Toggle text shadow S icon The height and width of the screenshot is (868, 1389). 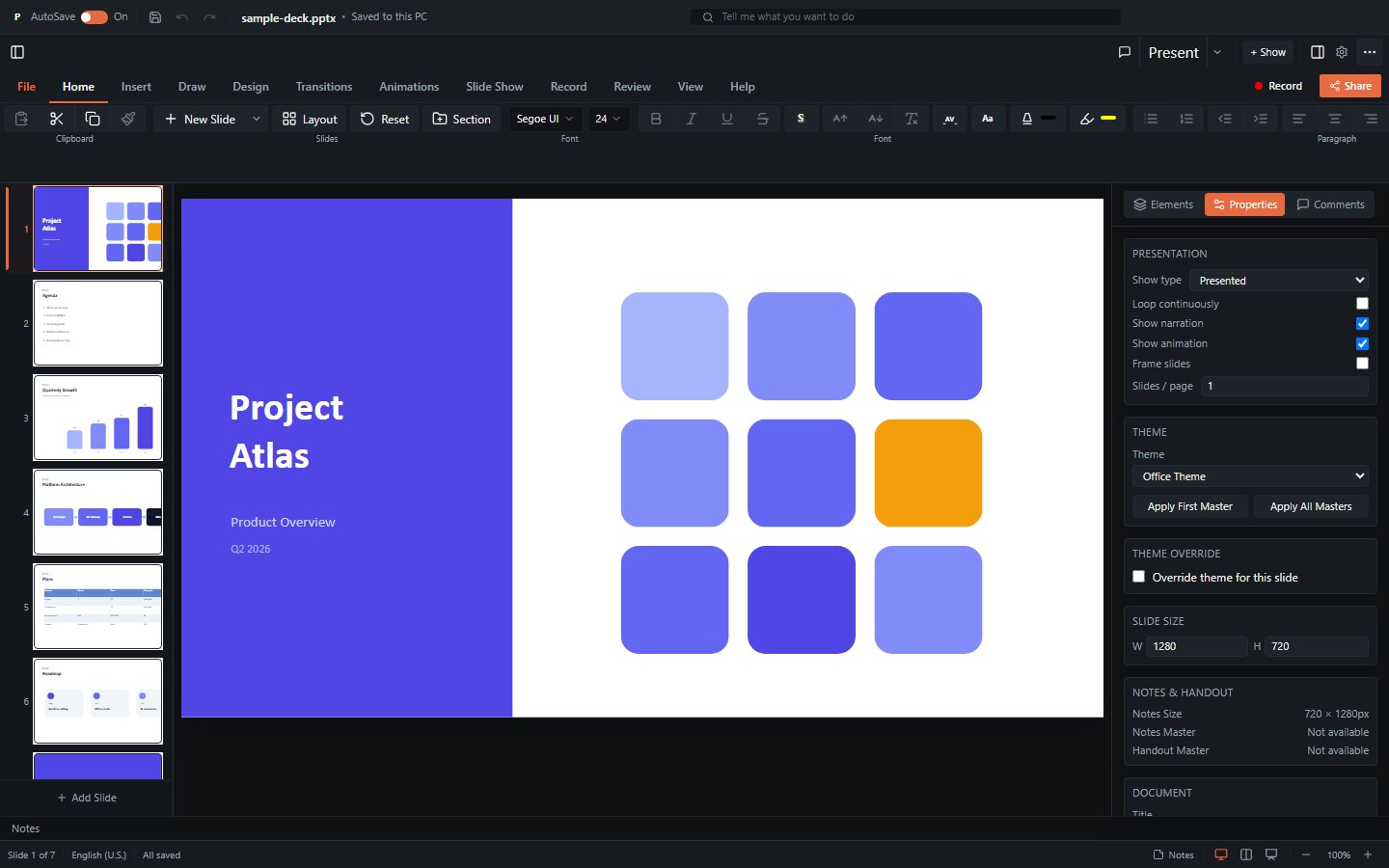click(801, 119)
